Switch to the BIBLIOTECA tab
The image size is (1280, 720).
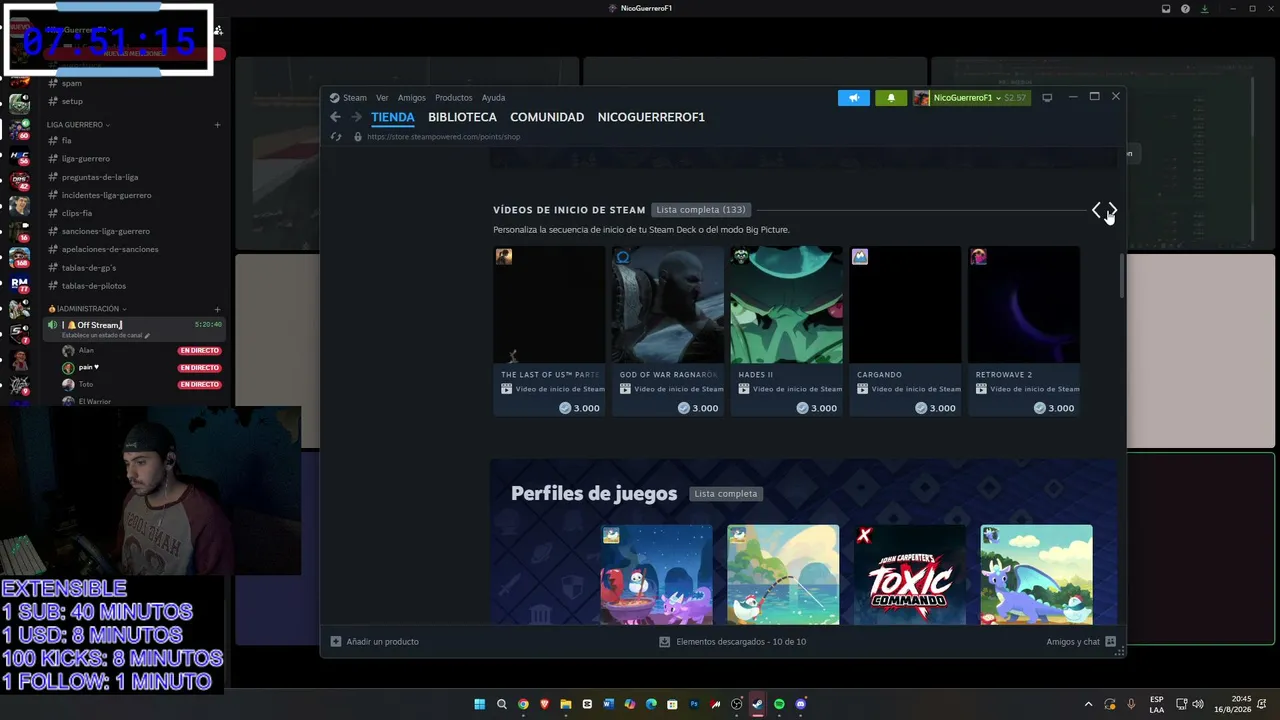point(462,117)
